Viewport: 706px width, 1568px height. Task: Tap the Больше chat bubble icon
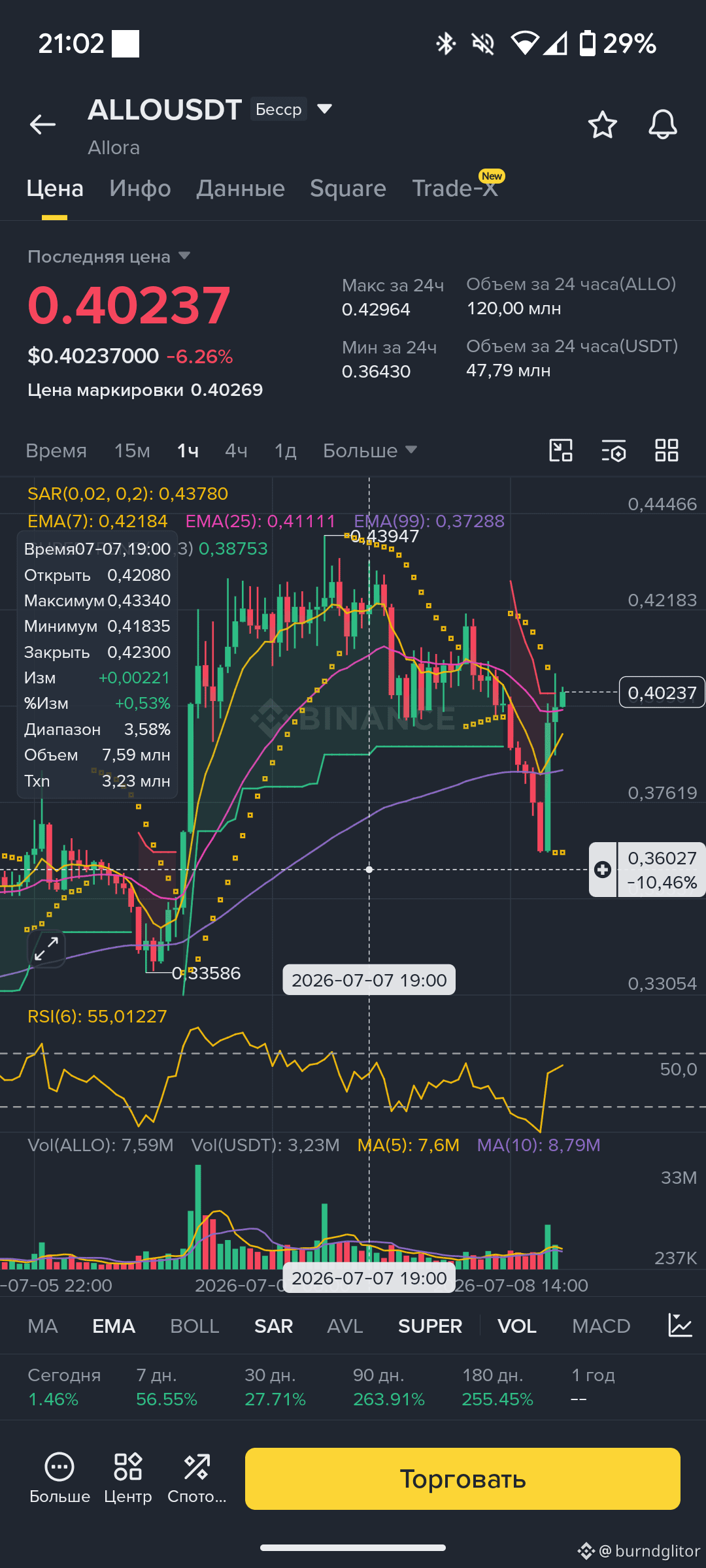click(x=59, y=1467)
